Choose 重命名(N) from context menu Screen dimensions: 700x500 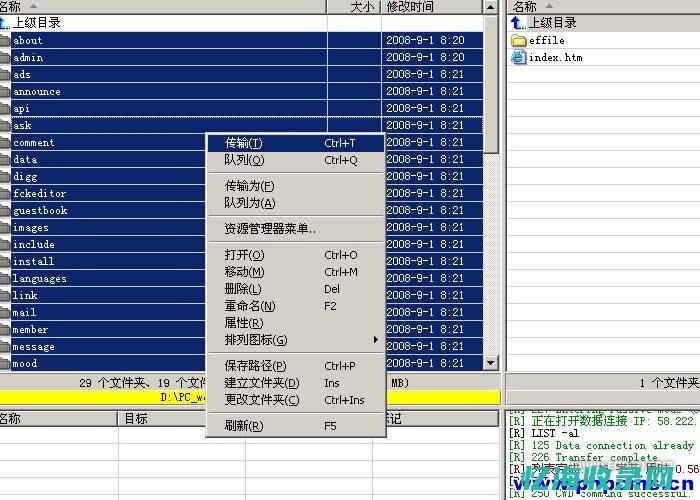(295, 306)
